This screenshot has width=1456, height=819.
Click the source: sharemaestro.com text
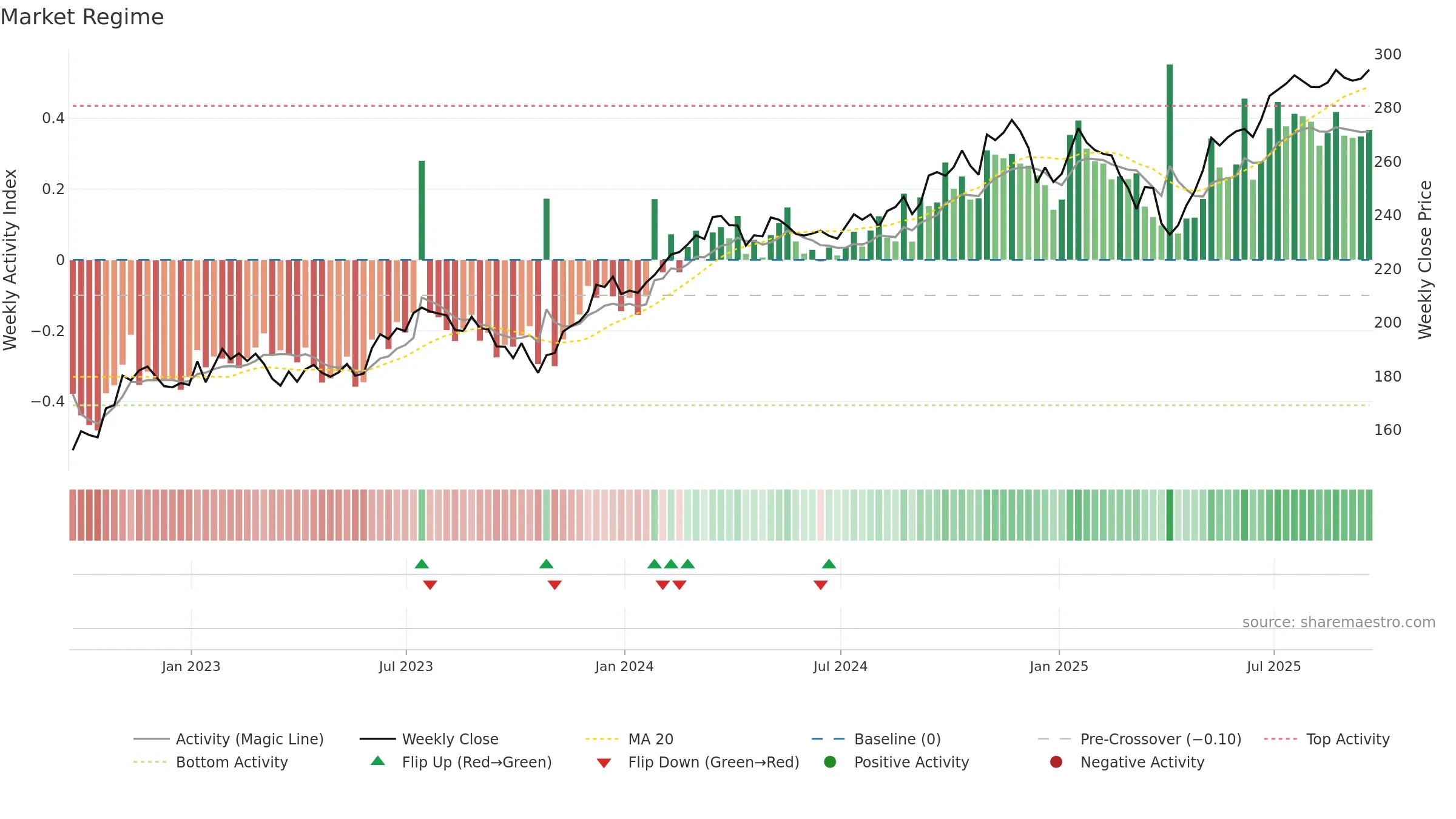click(1339, 622)
